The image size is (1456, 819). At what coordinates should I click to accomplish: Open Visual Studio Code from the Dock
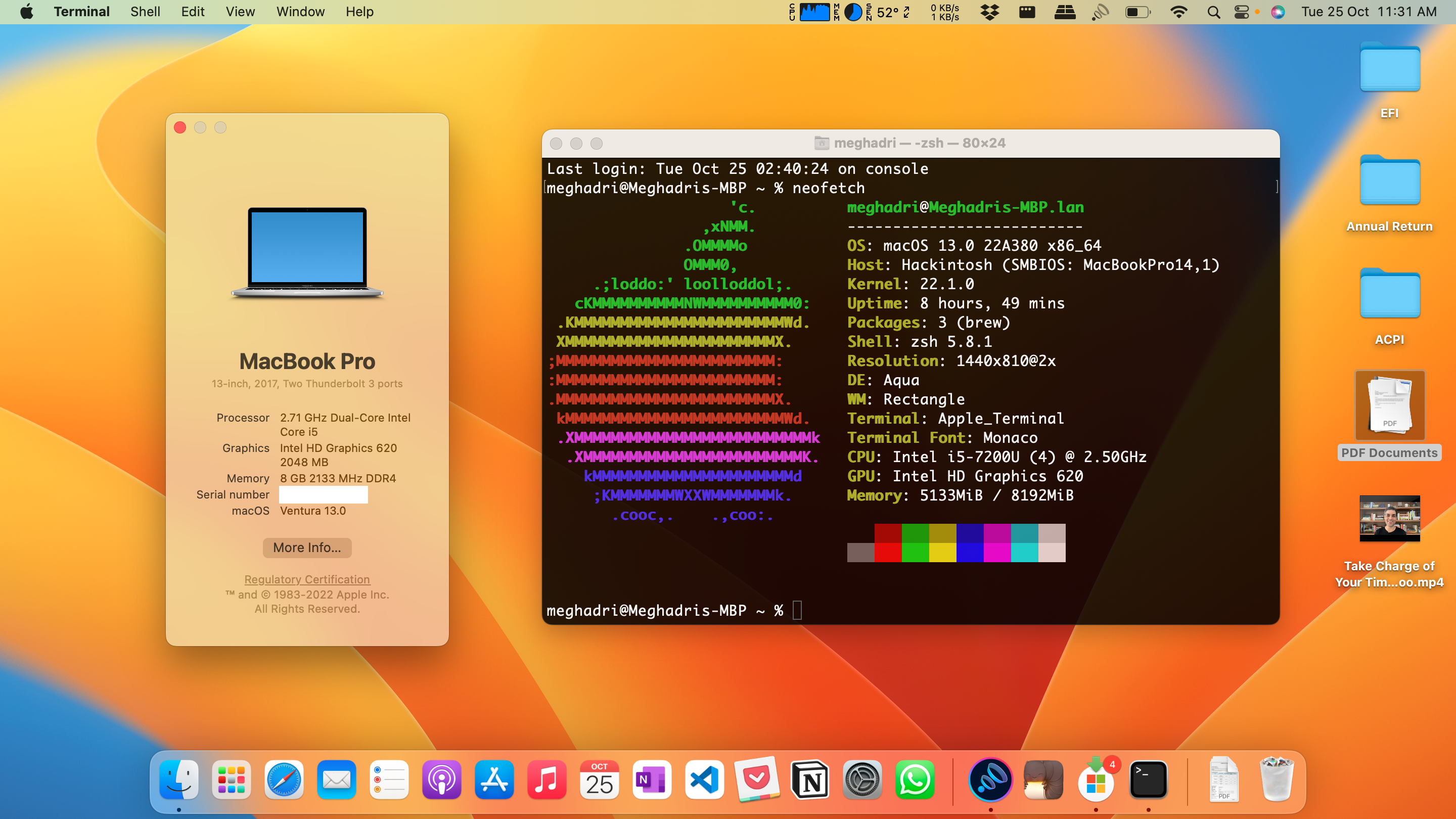pos(704,781)
